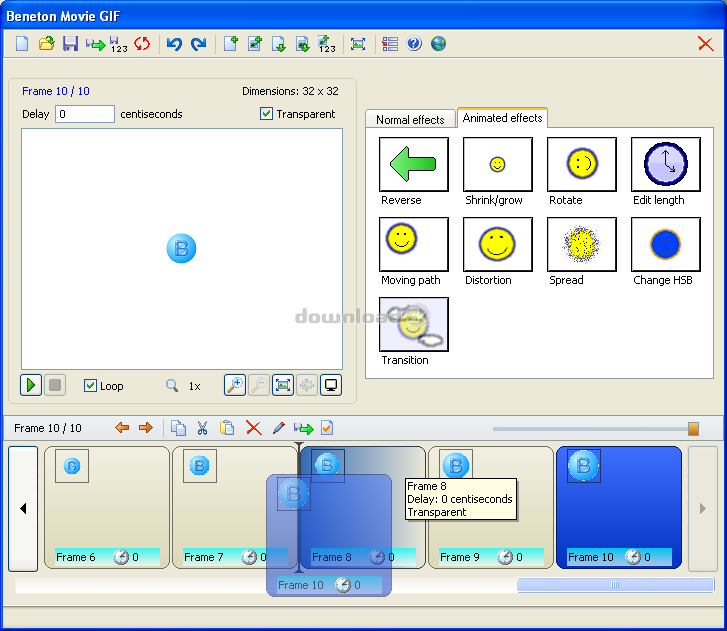Cut the frame with the scissors icon
727x631 pixels.
pyautogui.click(x=202, y=427)
